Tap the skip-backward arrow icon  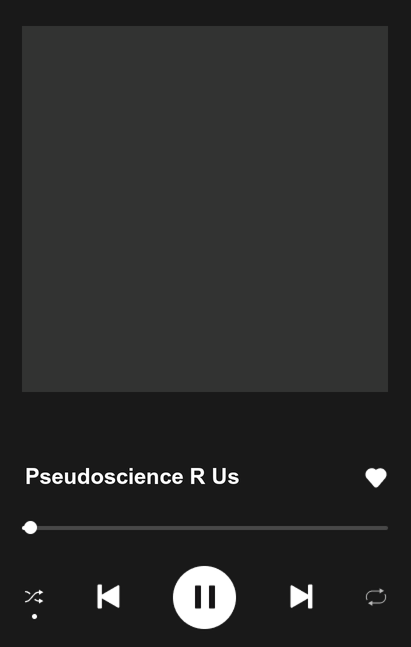click(x=109, y=596)
